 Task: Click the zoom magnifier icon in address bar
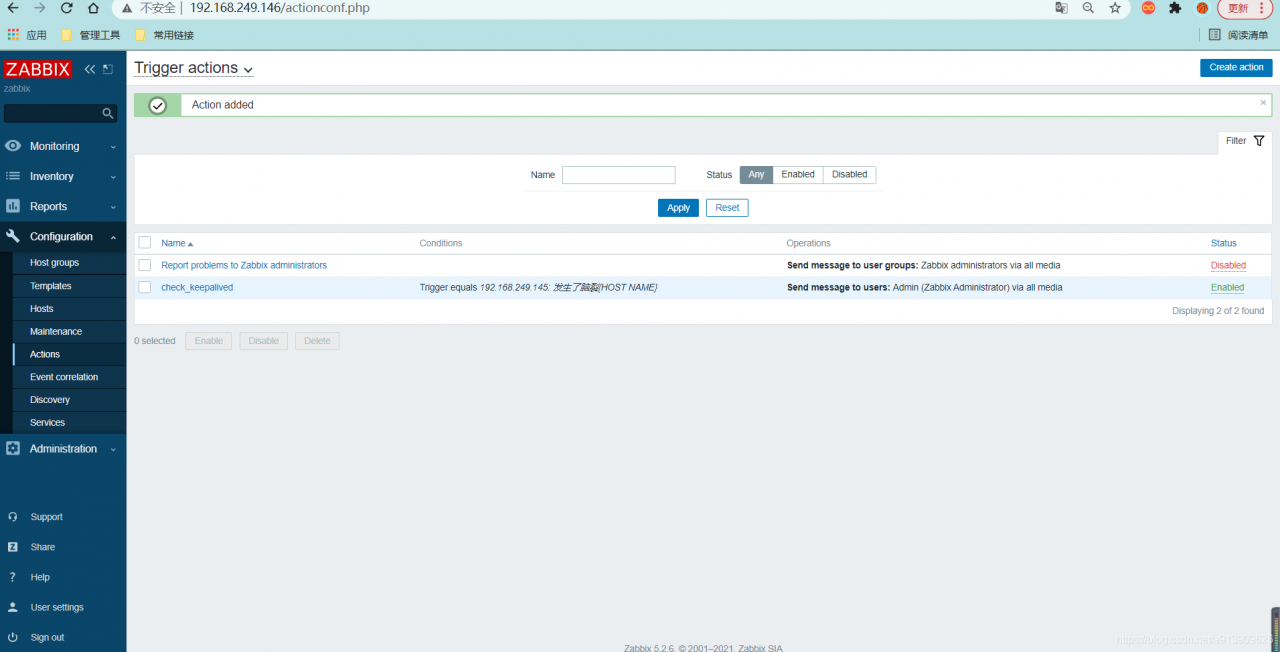1088,8
